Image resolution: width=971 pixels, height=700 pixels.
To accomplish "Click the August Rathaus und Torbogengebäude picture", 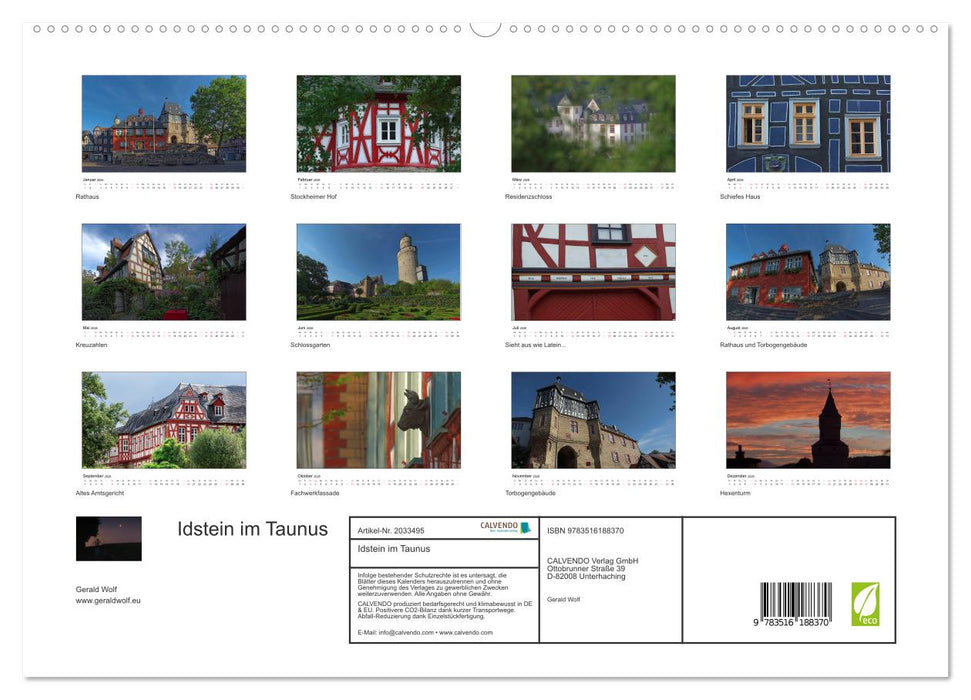I will tap(807, 271).
